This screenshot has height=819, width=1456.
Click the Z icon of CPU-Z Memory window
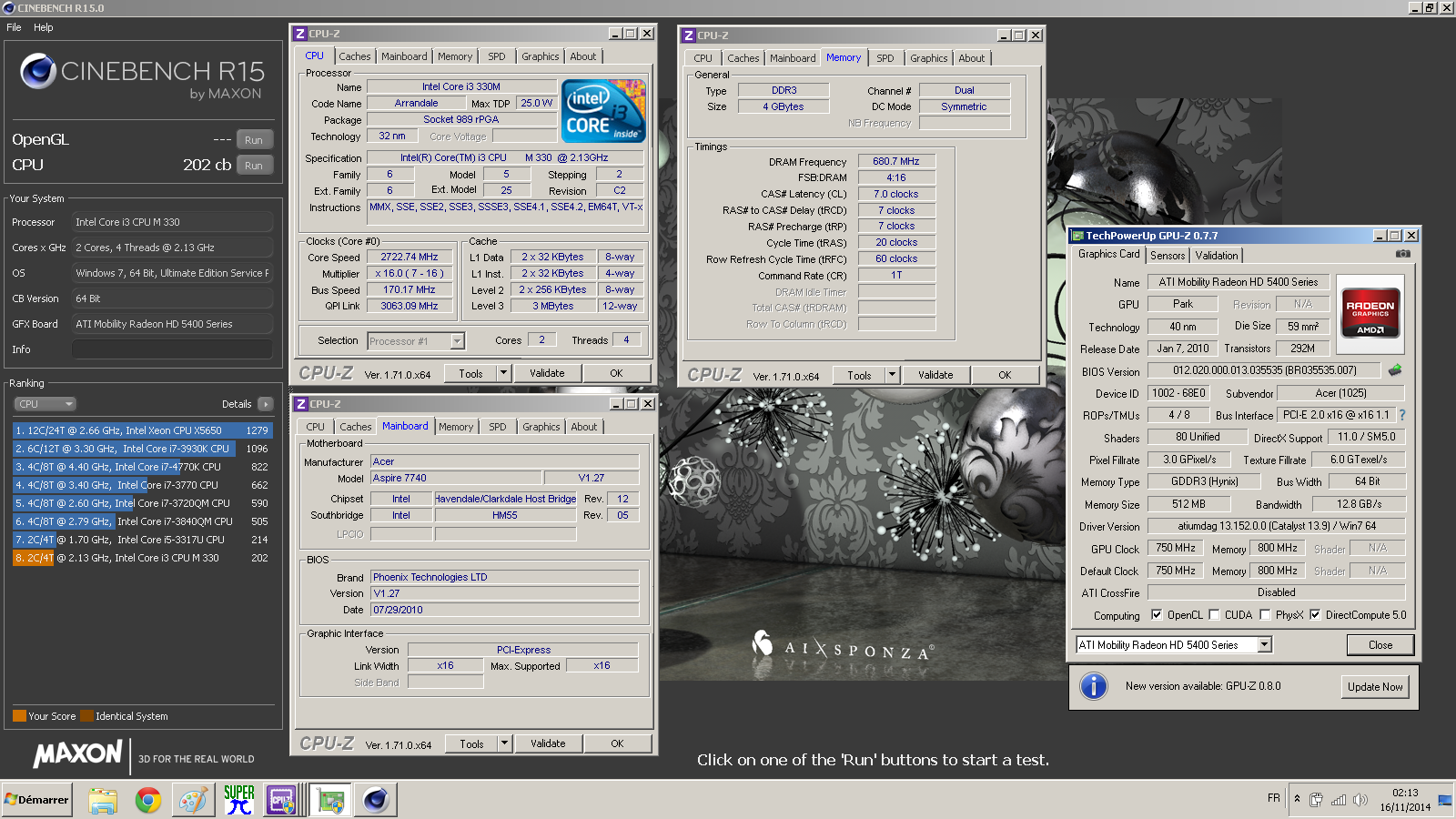689,35
